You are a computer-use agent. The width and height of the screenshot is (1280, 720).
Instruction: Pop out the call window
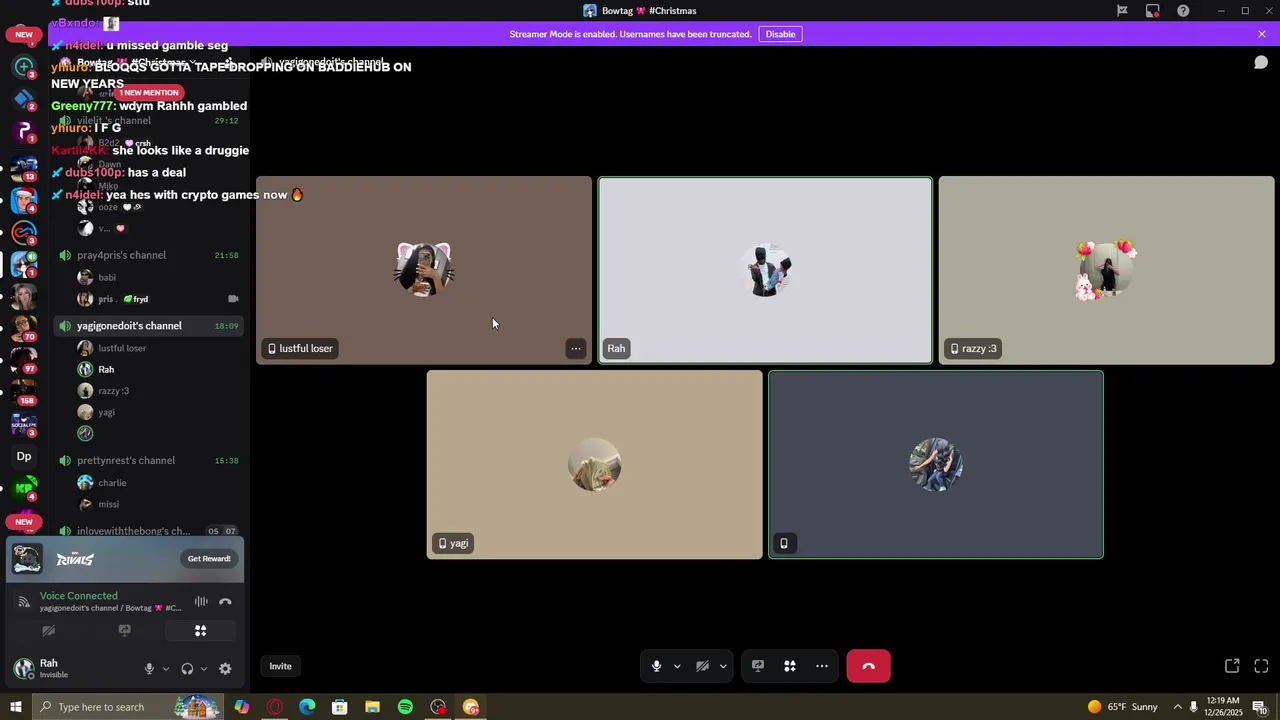tap(1232, 666)
